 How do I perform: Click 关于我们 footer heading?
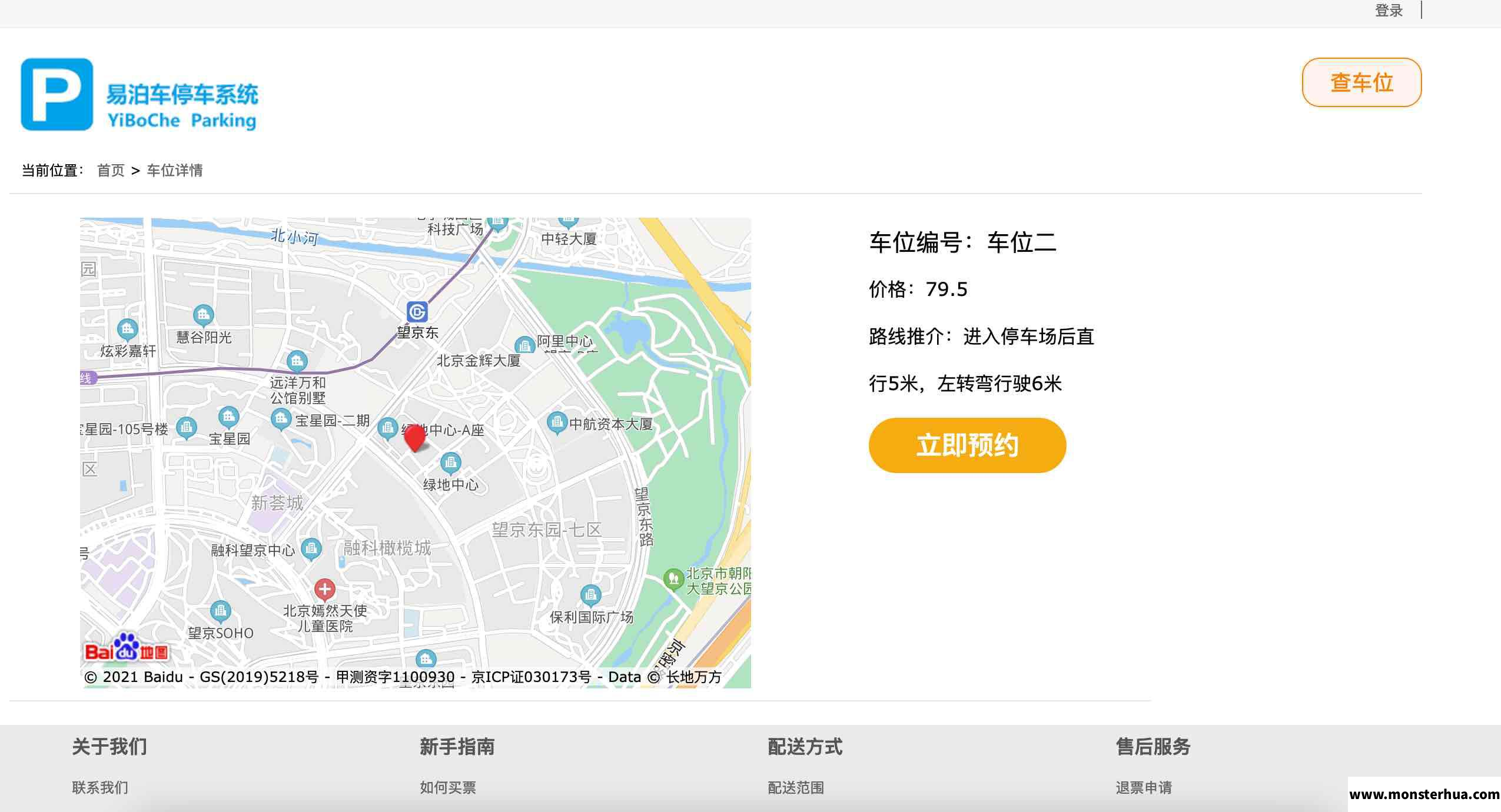pyautogui.click(x=109, y=746)
